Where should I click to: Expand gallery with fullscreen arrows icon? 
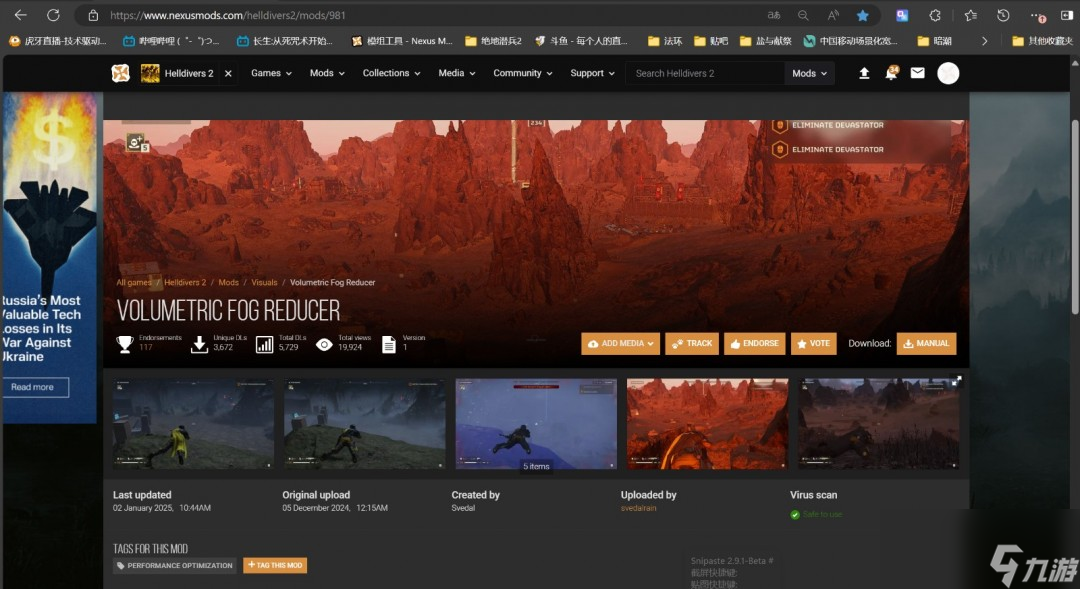[x=956, y=380]
